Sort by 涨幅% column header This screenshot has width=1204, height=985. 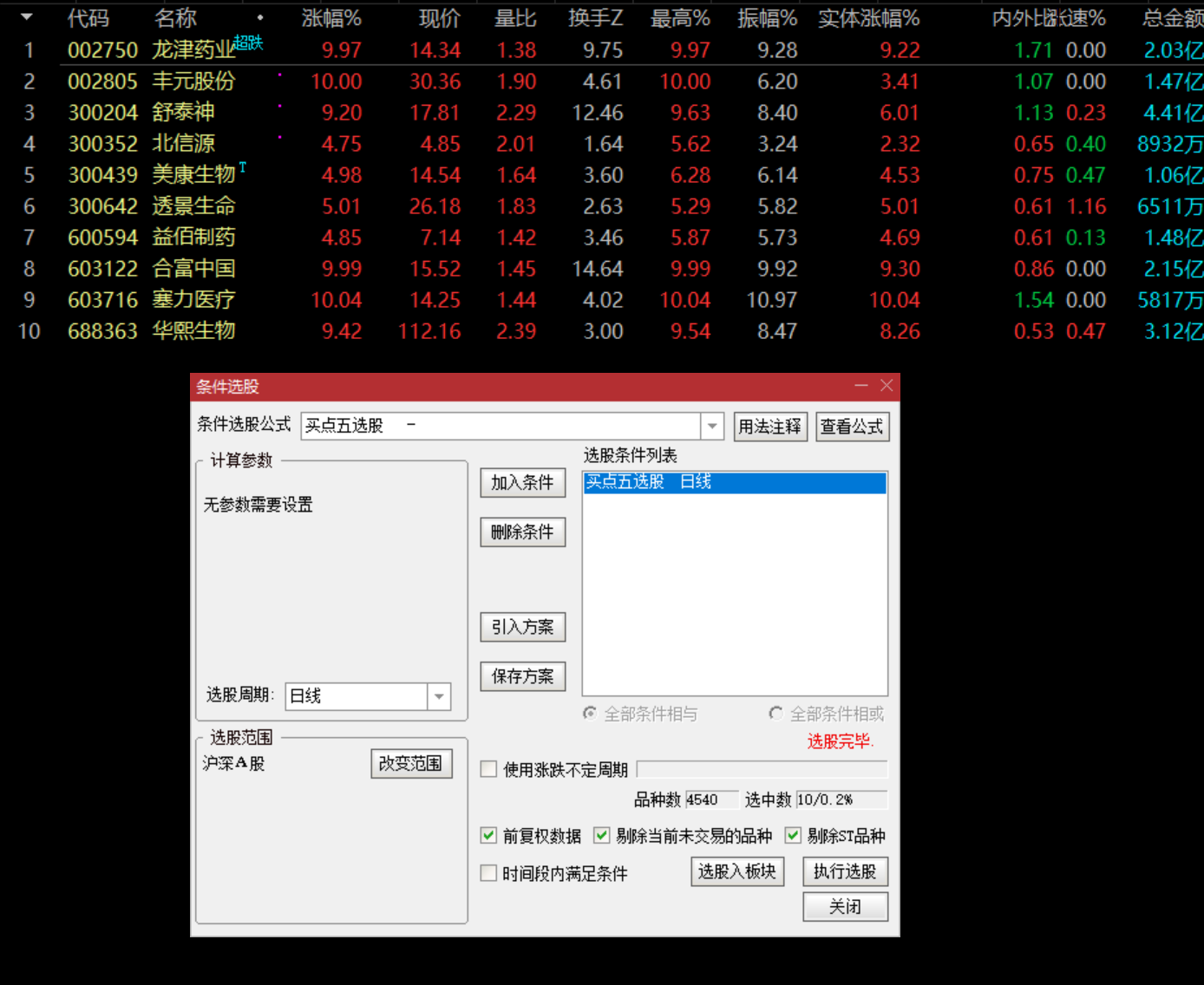tap(331, 17)
